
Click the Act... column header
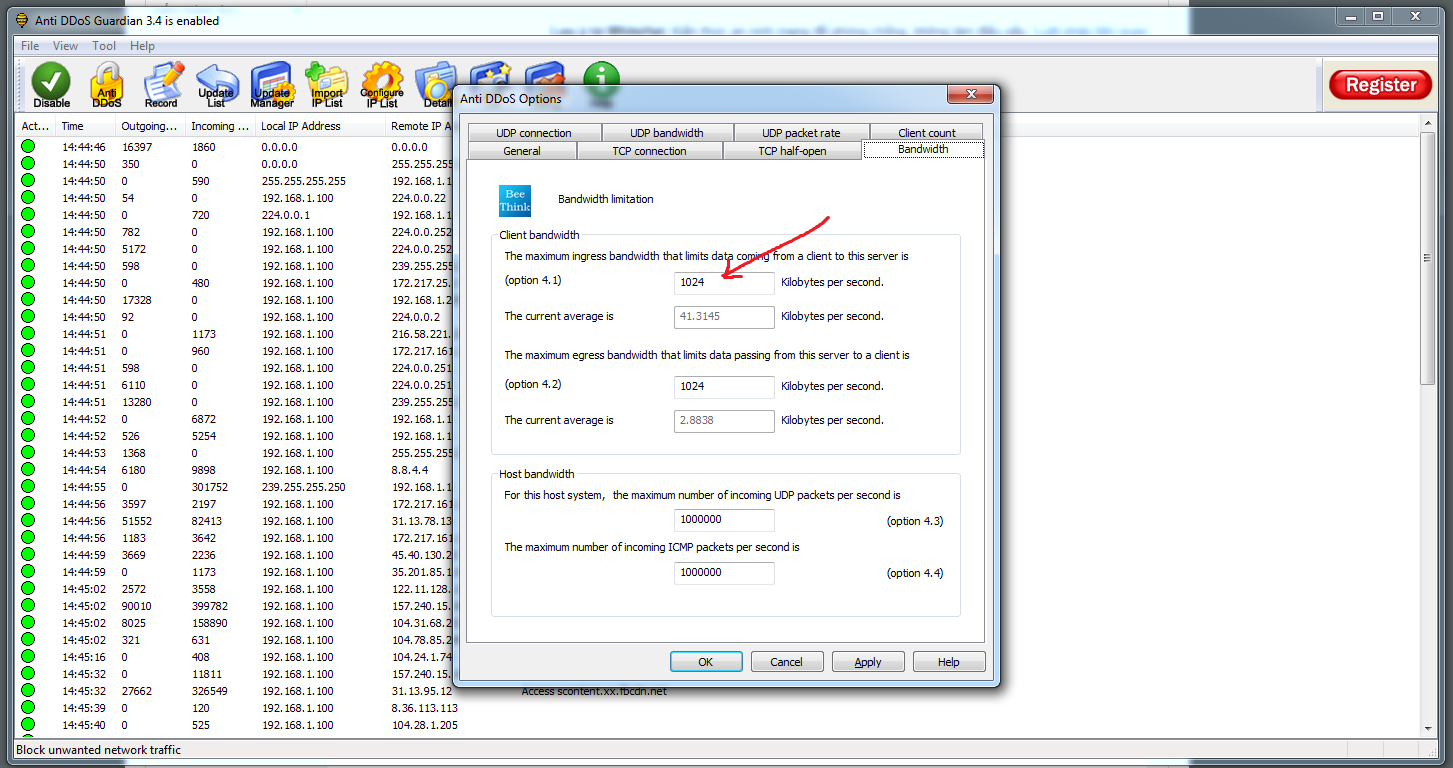35,126
